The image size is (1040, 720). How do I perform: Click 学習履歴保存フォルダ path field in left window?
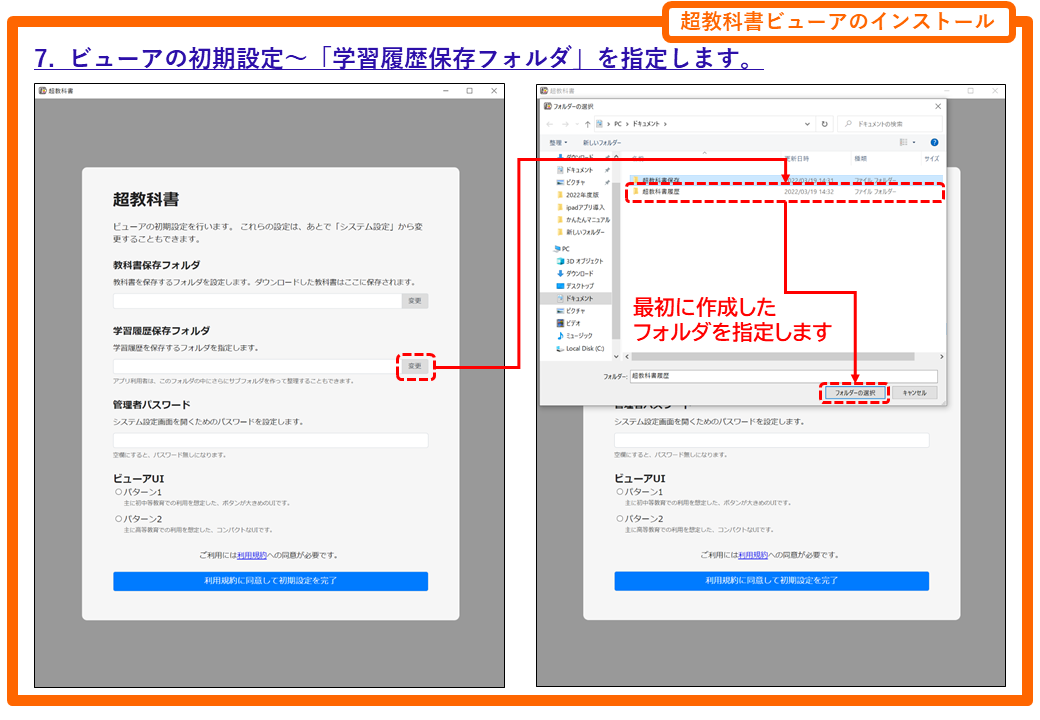point(257,366)
